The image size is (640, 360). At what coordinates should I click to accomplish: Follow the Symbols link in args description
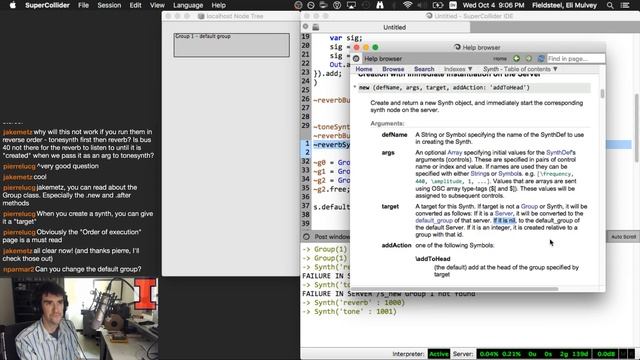click(x=510, y=174)
